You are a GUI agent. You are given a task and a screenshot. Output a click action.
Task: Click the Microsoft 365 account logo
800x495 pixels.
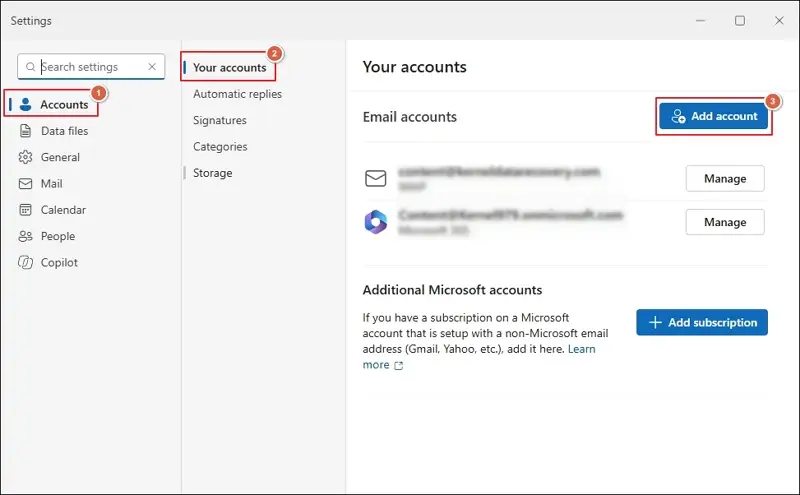click(376, 222)
